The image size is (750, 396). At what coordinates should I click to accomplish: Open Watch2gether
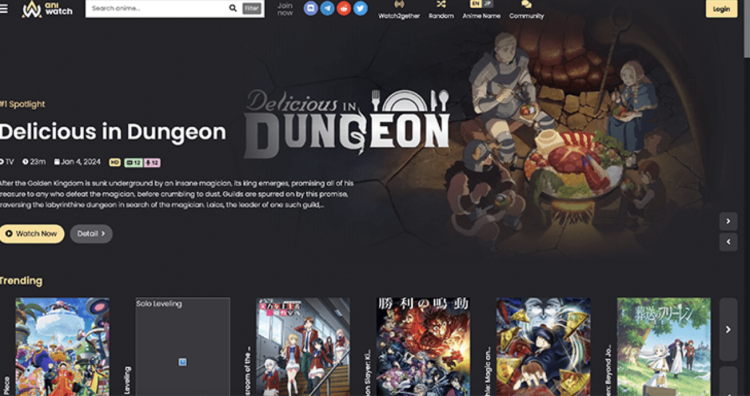click(399, 10)
